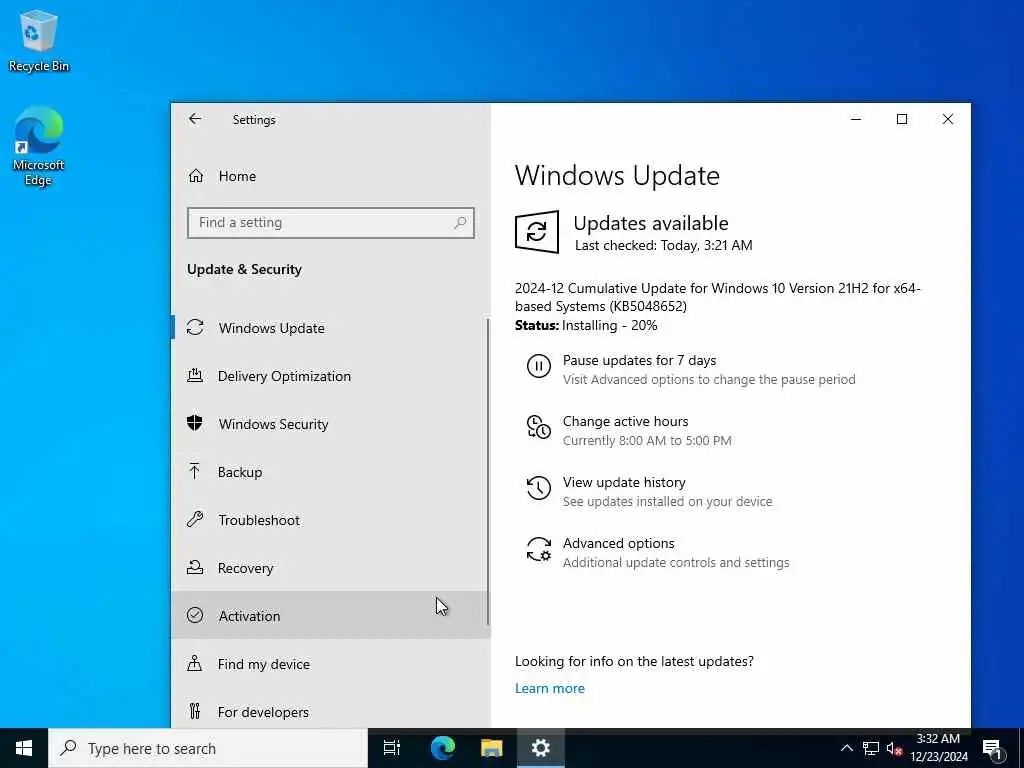Click View update history

624,483
